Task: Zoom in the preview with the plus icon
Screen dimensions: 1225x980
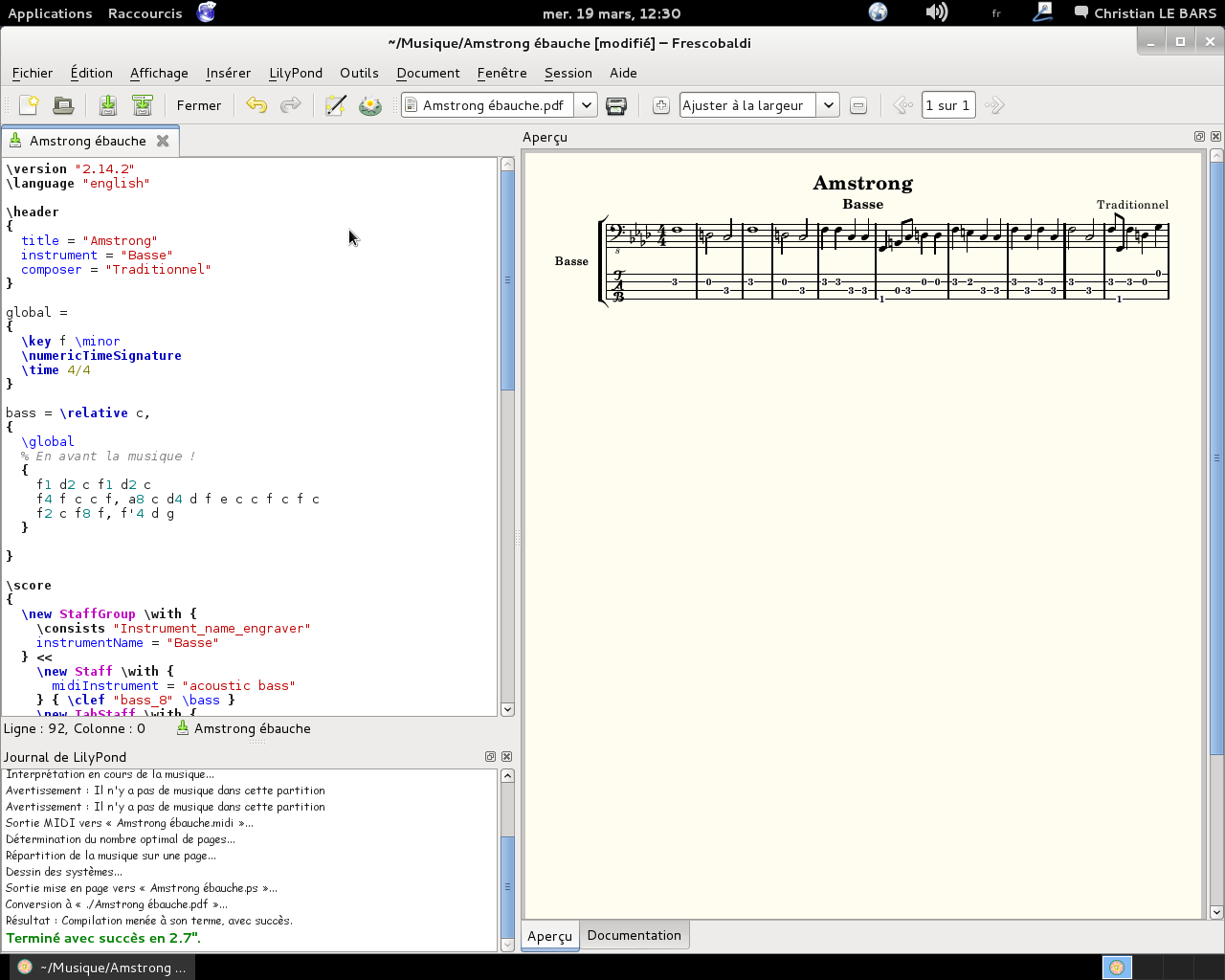Action: click(x=660, y=105)
